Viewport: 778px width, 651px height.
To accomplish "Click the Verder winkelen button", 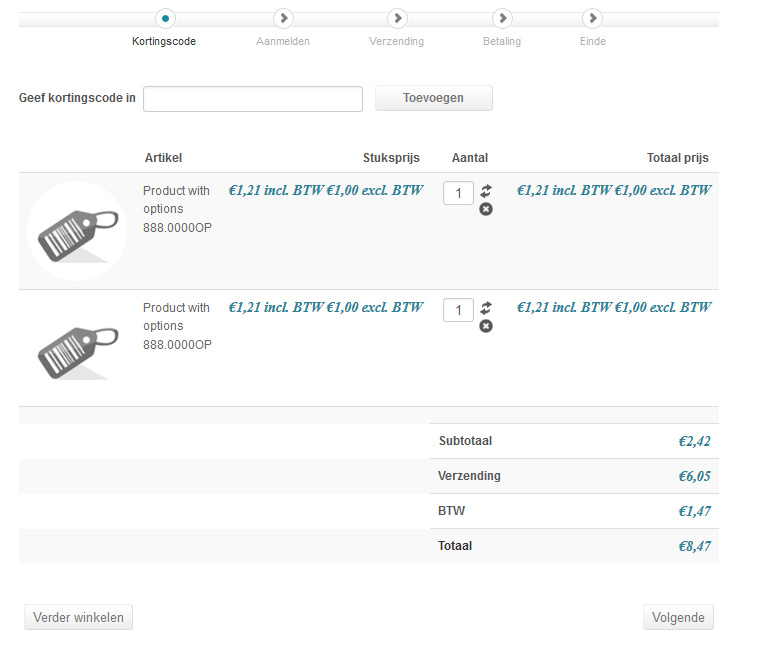I will [79, 617].
